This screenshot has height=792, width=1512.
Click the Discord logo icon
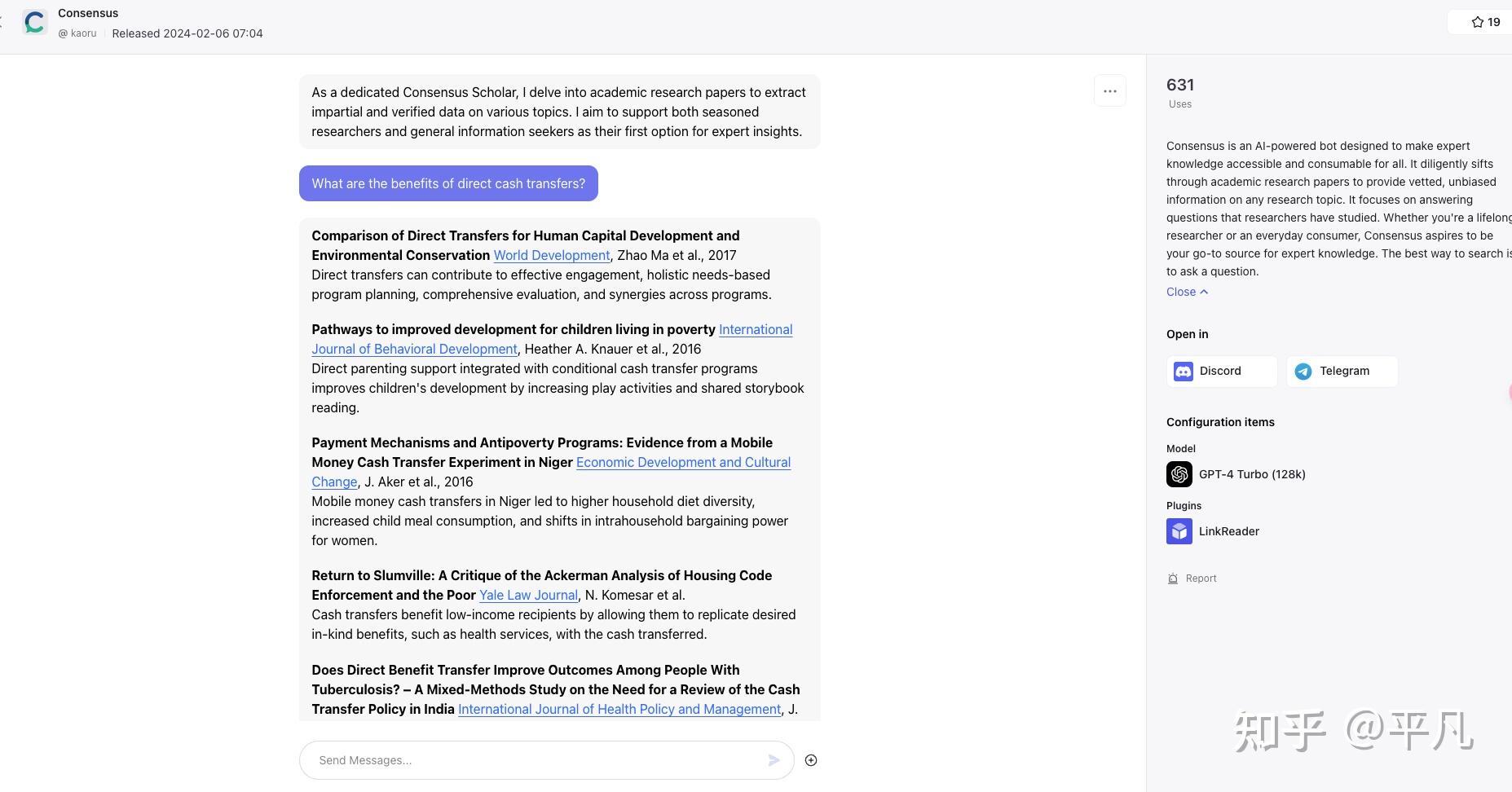pos(1183,372)
